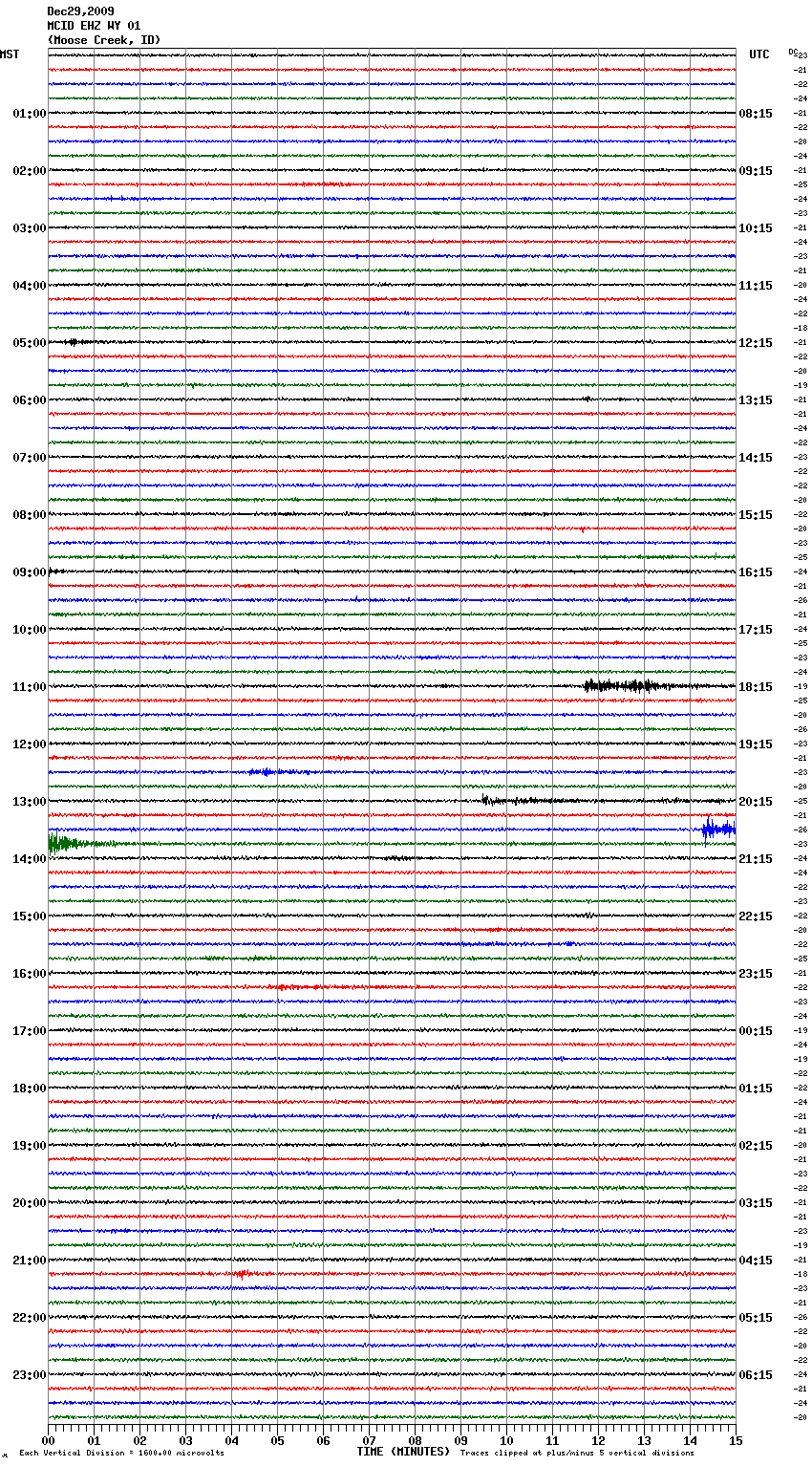Click the 05 minute axis tick label
This screenshot has width=812, height=1466.
pos(277,1440)
